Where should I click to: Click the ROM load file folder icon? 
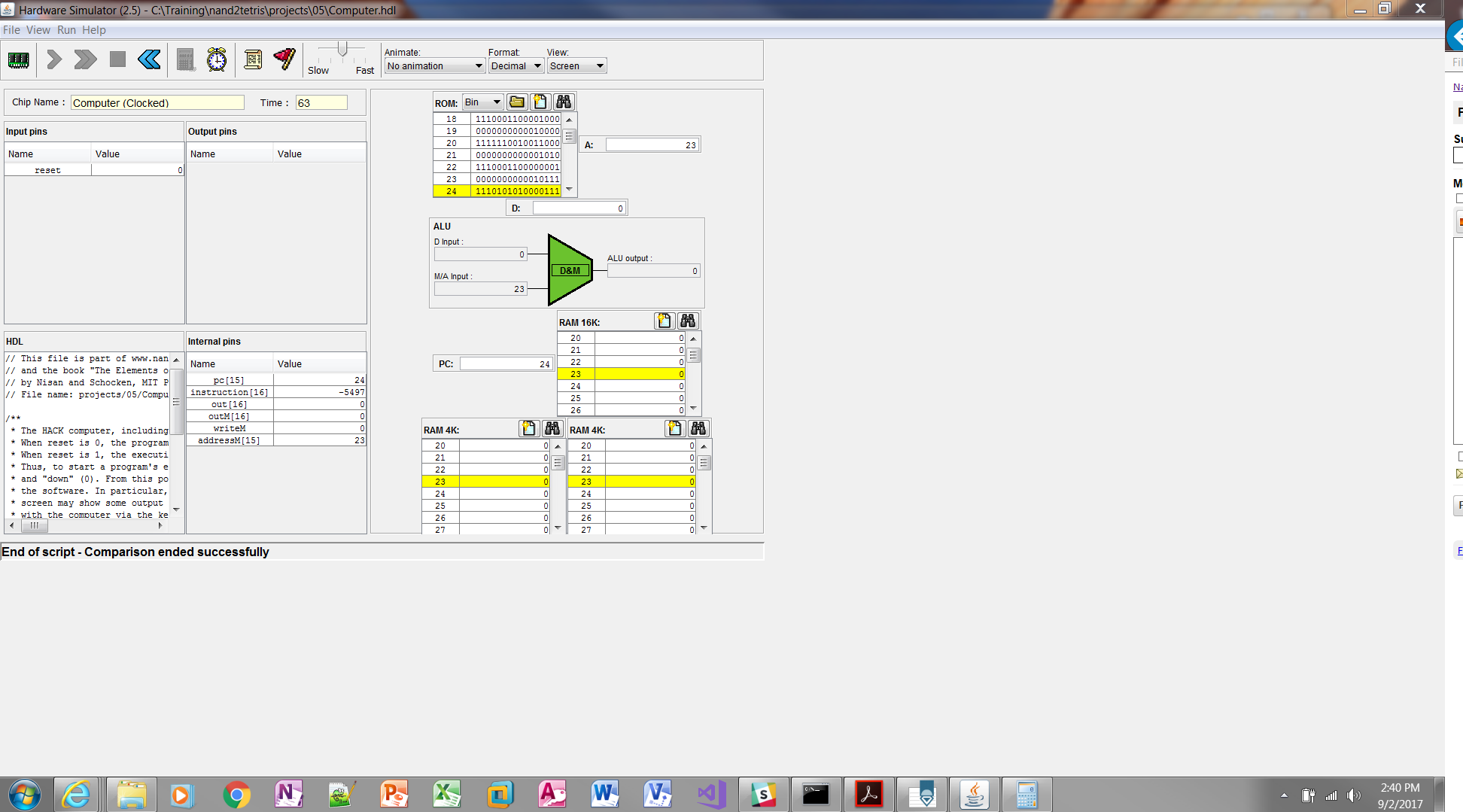pyautogui.click(x=517, y=102)
